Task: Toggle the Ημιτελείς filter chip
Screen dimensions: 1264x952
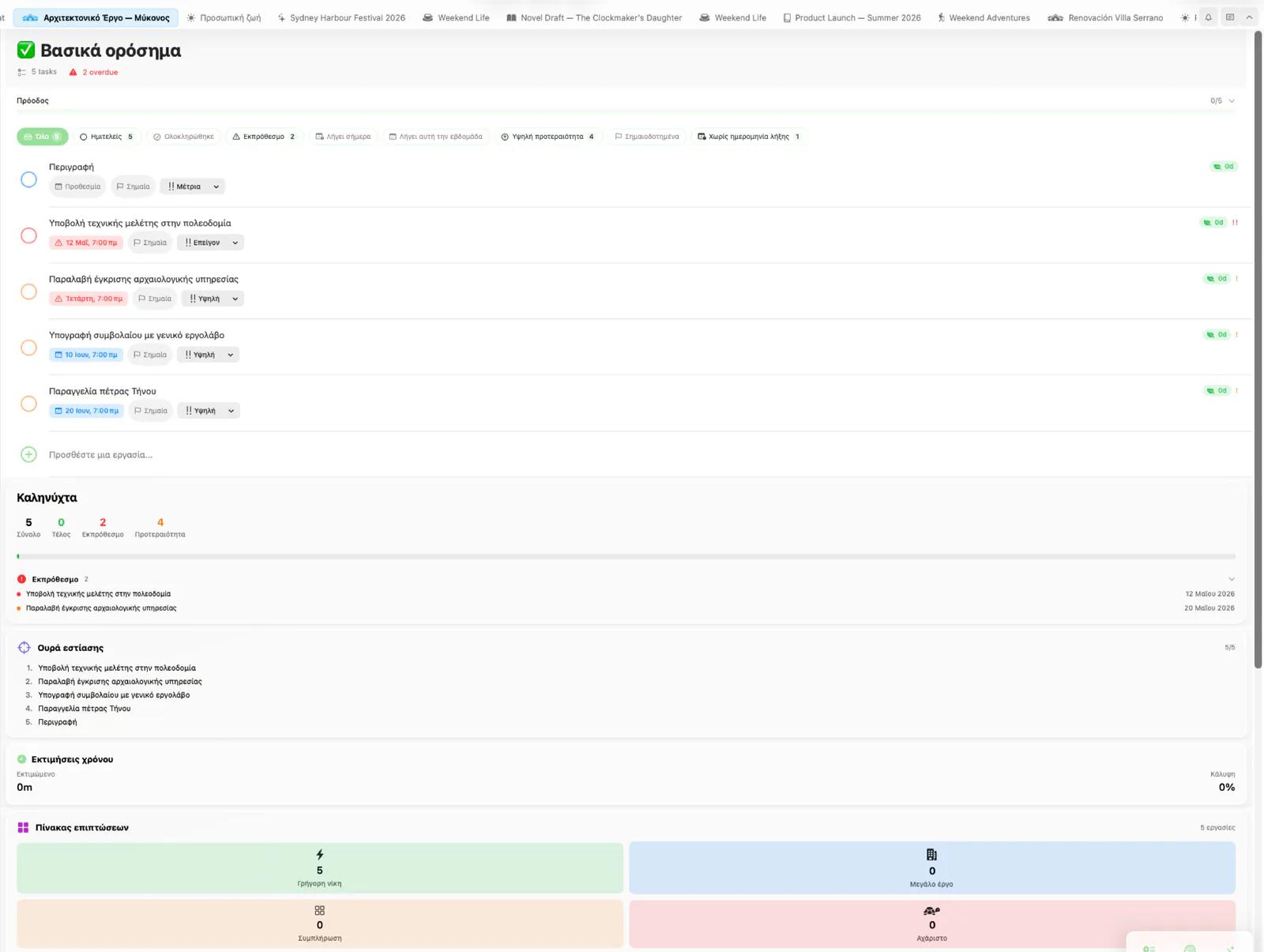Action: tap(107, 137)
